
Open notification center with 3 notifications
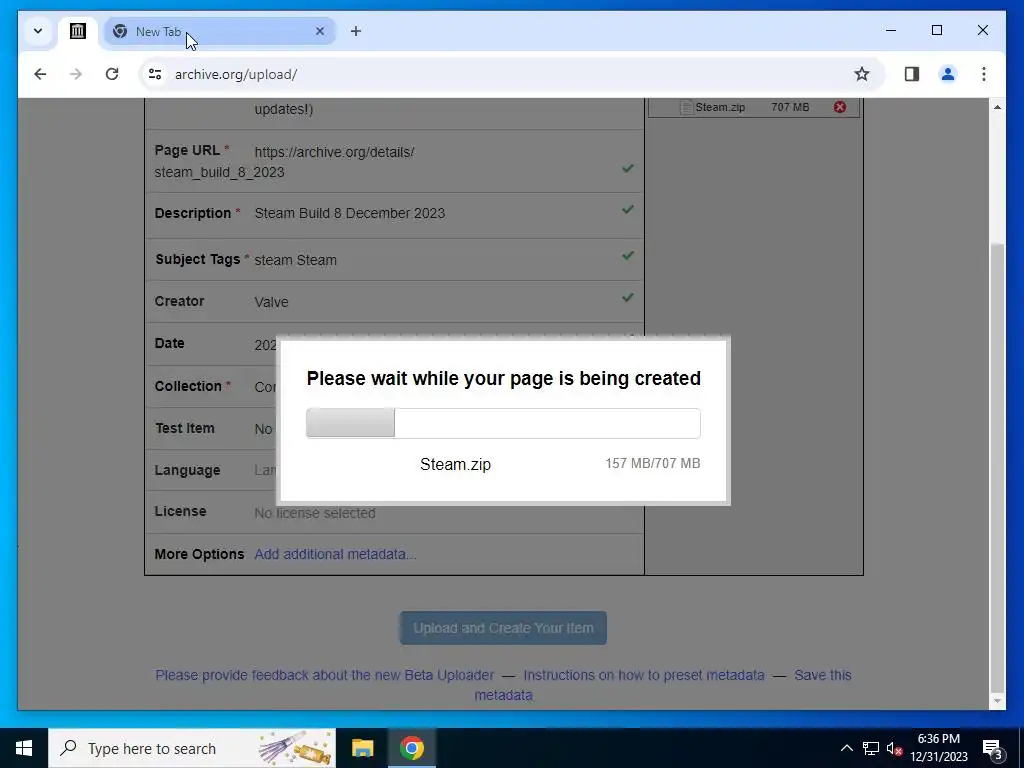pyautogui.click(x=993, y=748)
